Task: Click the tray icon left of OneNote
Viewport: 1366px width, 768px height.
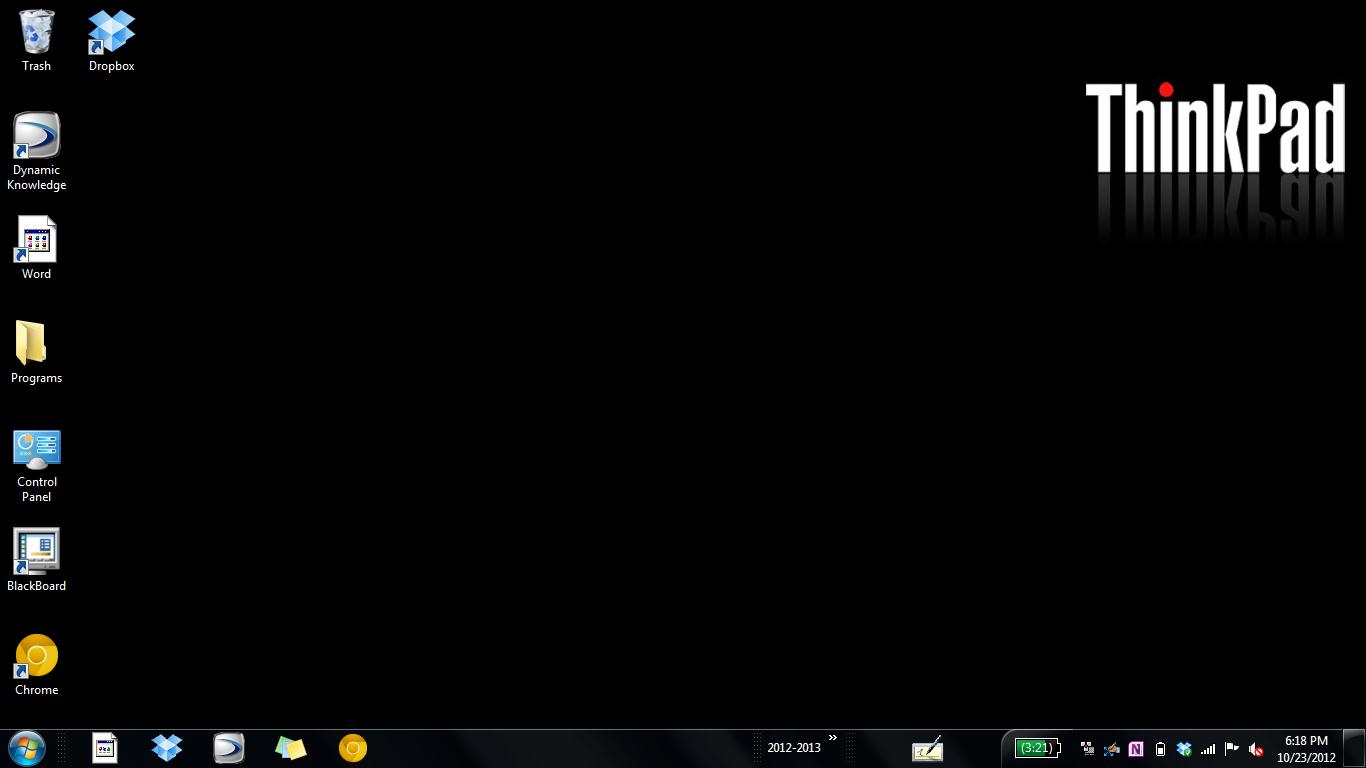Action: point(1111,749)
